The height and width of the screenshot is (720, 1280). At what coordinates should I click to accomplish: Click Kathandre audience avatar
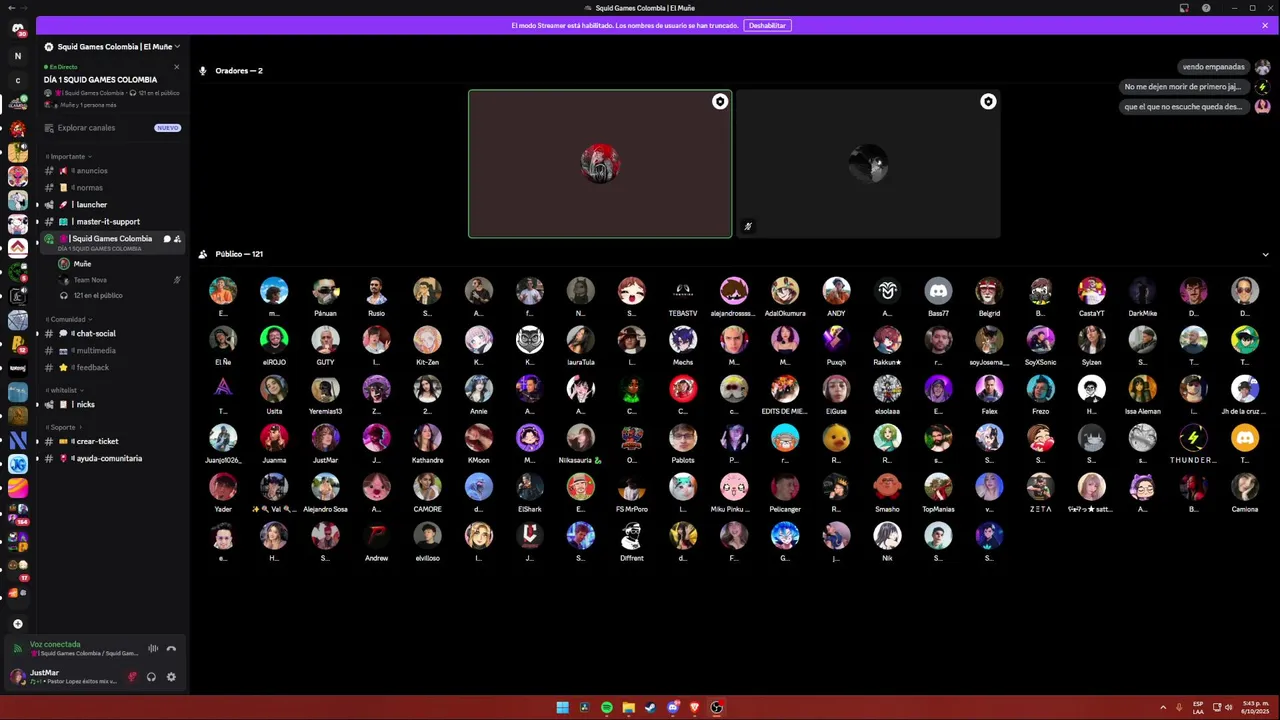pos(427,438)
